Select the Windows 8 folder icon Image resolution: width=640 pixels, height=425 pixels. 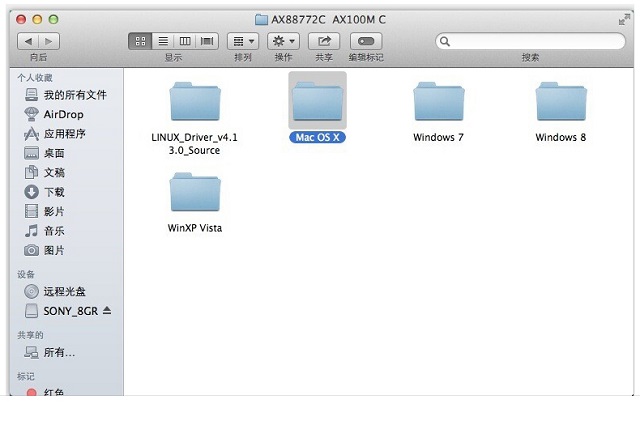pos(561,101)
